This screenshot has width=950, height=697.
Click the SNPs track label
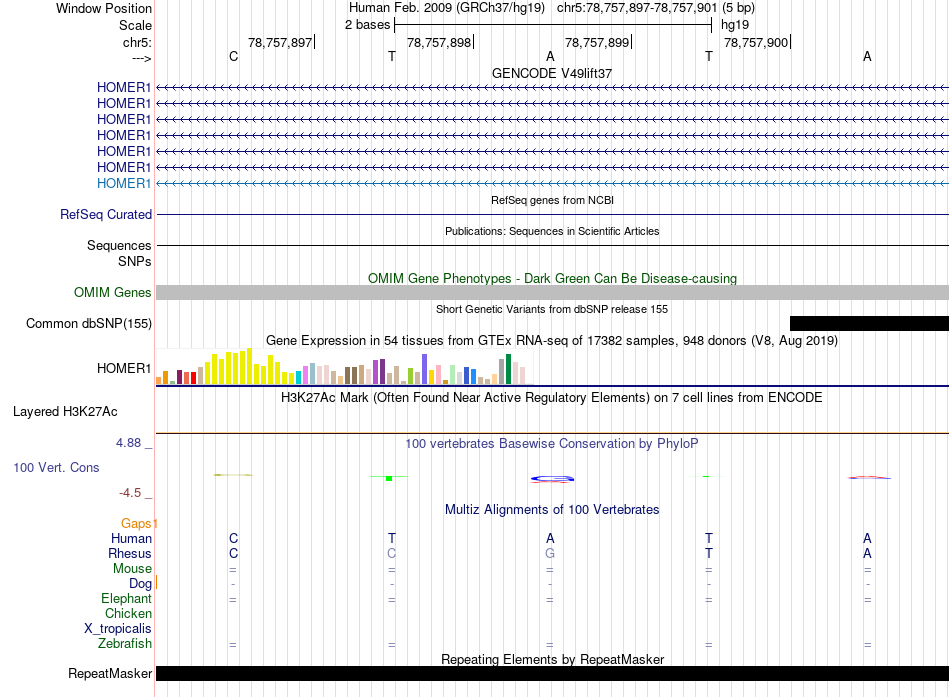[x=135, y=261]
